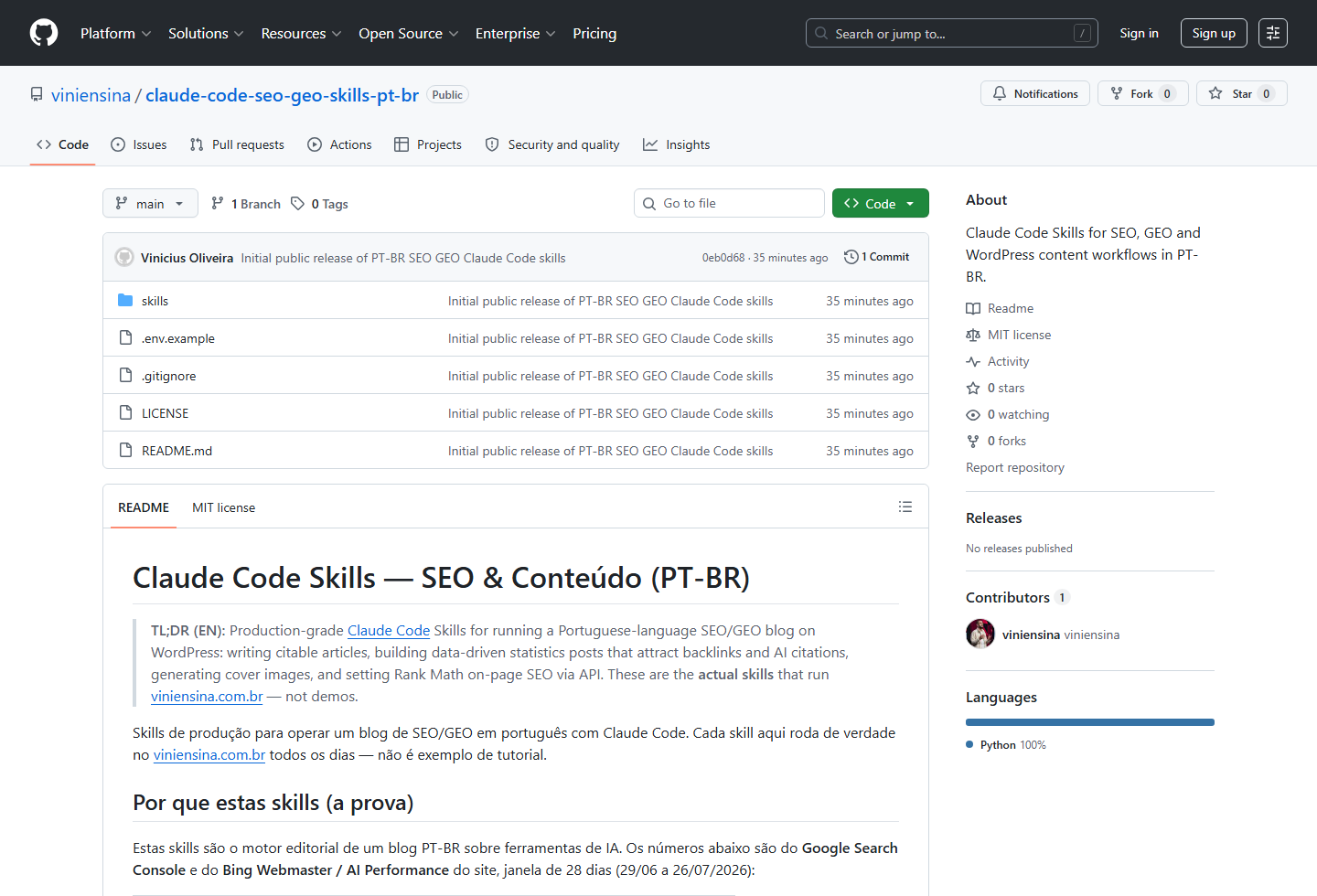Open the viniensina owner profile link
The image size is (1317, 896).
pos(91,95)
